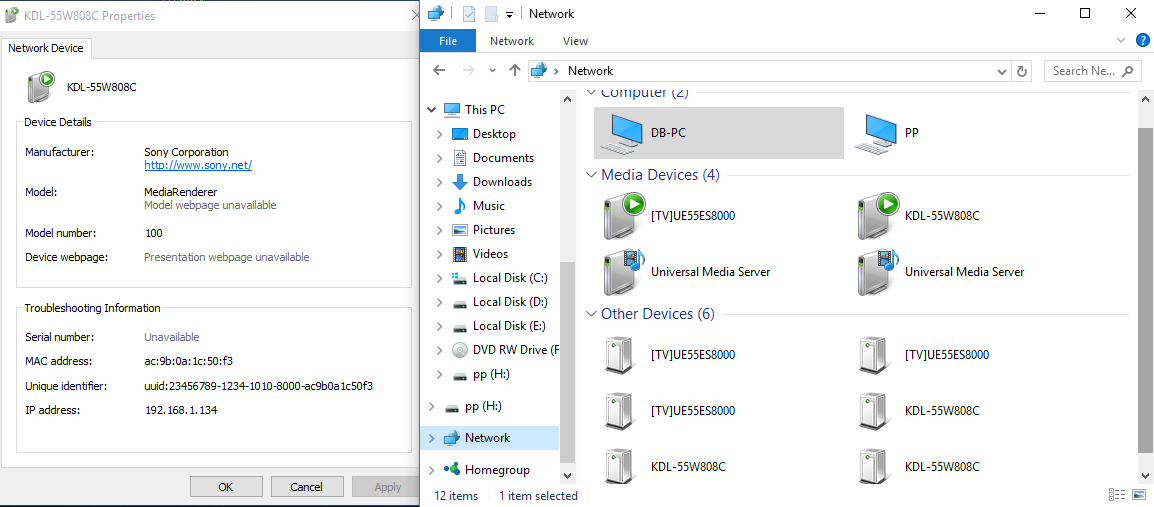This screenshot has height=507, width=1154.
Task: Click the KDL-55W808C device icon in Properties window
Action: (x=41, y=87)
